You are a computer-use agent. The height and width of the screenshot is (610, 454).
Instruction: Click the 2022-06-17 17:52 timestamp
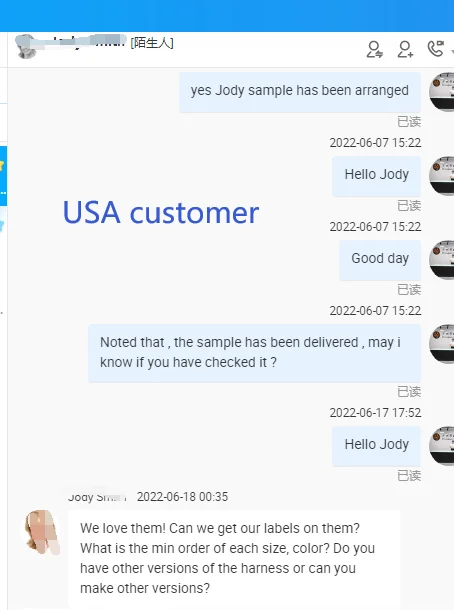click(x=375, y=413)
